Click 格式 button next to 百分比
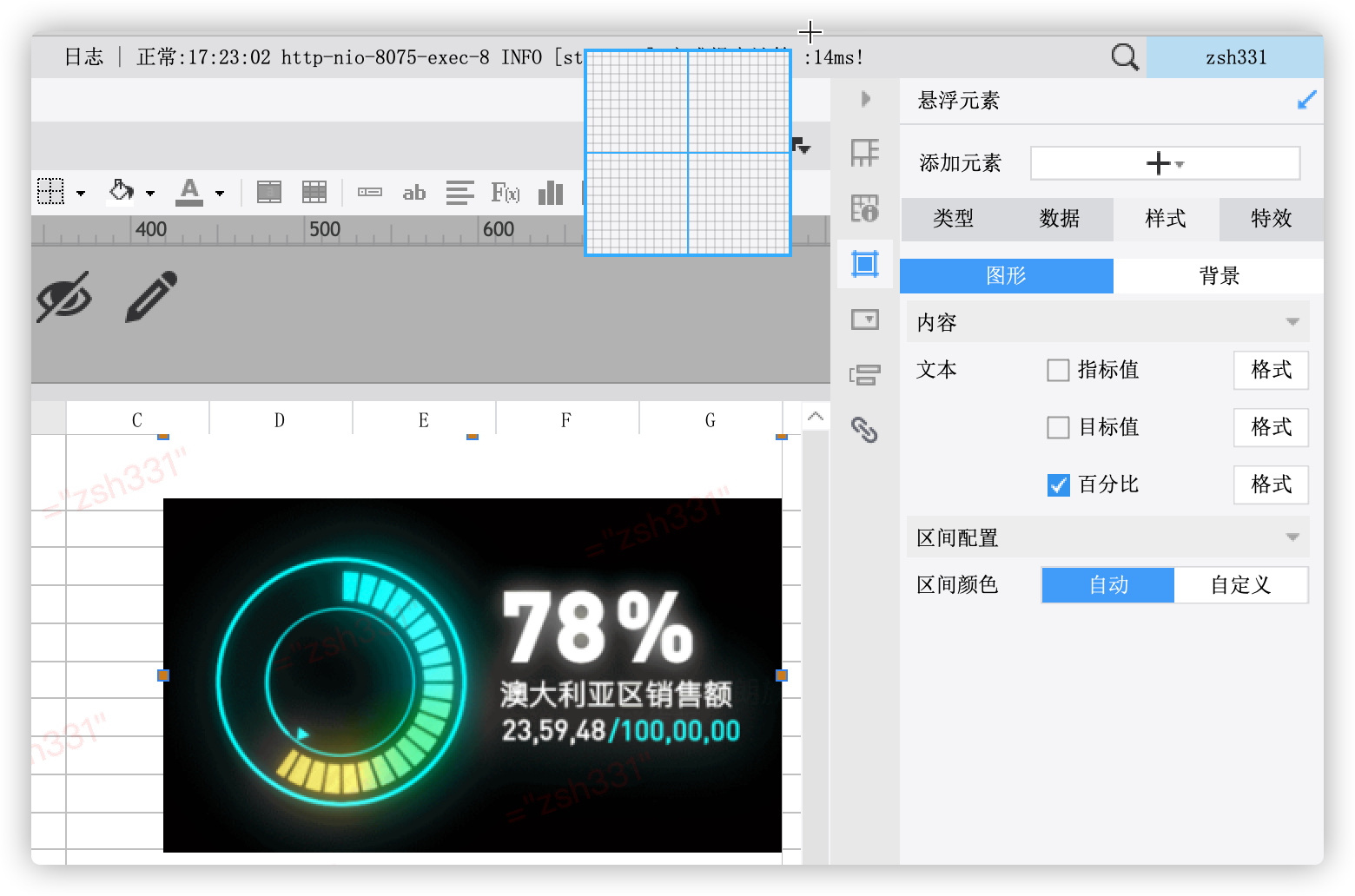The height and width of the screenshot is (896, 1355). tap(1271, 484)
